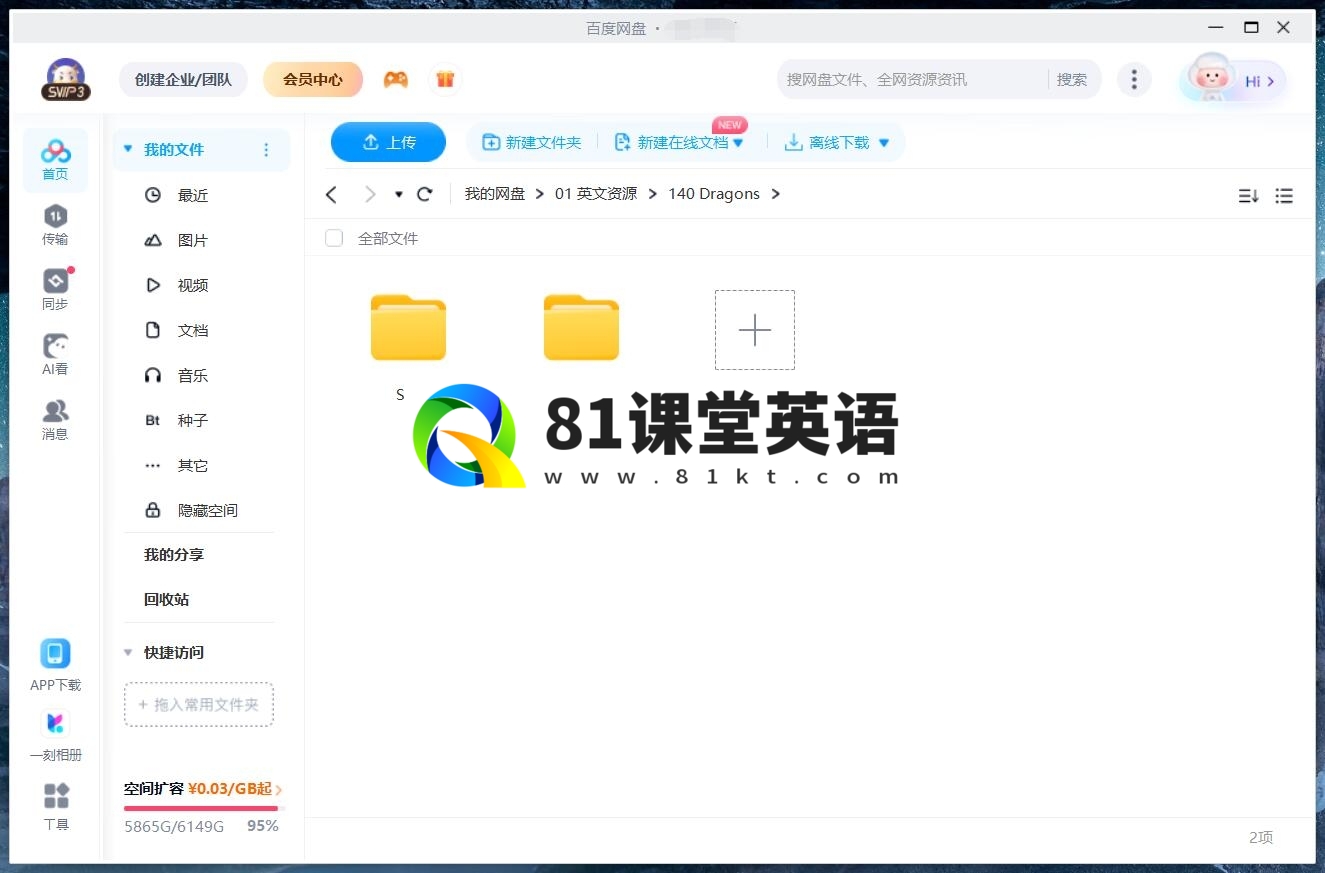Open 一刻相册 album app
The height and width of the screenshot is (873, 1325).
pyautogui.click(x=55, y=723)
